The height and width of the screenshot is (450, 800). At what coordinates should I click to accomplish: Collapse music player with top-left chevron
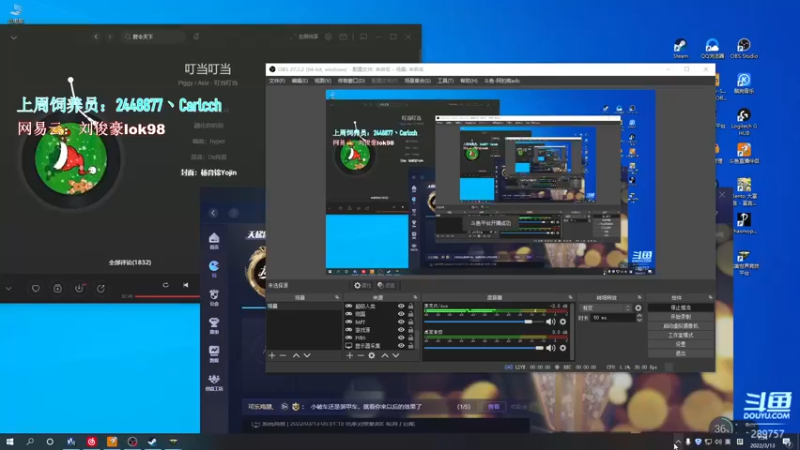point(14,37)
